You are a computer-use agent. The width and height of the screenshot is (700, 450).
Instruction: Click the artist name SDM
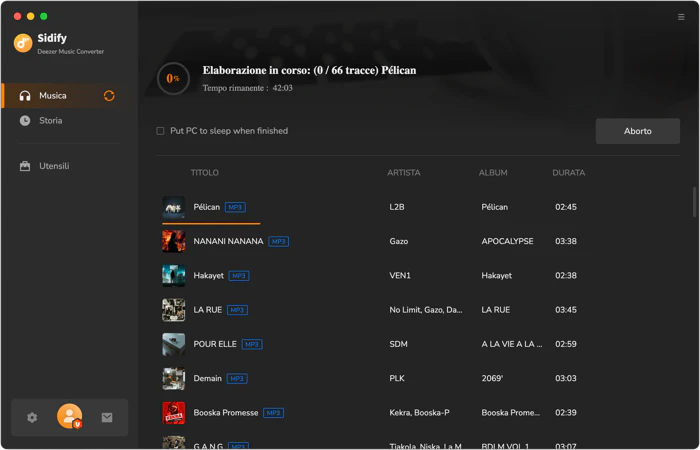coord(398,344)
